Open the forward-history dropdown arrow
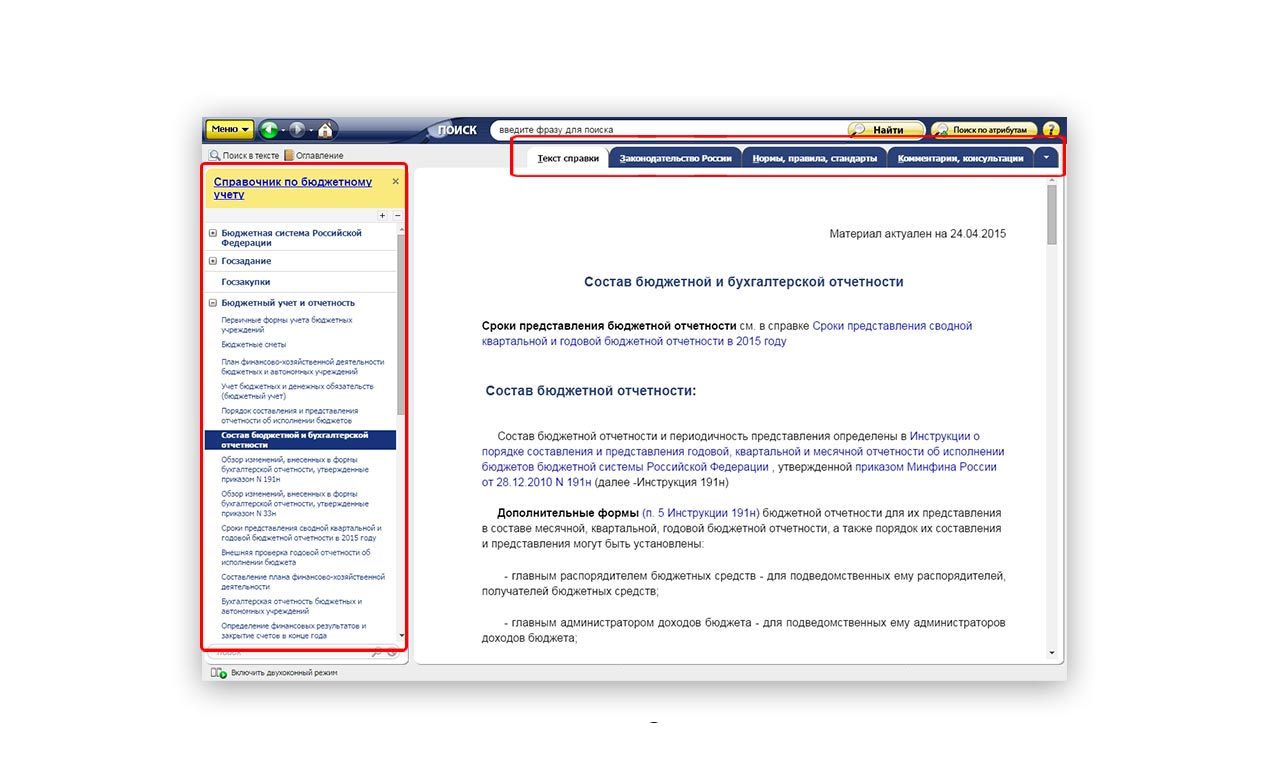Viewport: 1266px width, 781px height. coord(311,130)
